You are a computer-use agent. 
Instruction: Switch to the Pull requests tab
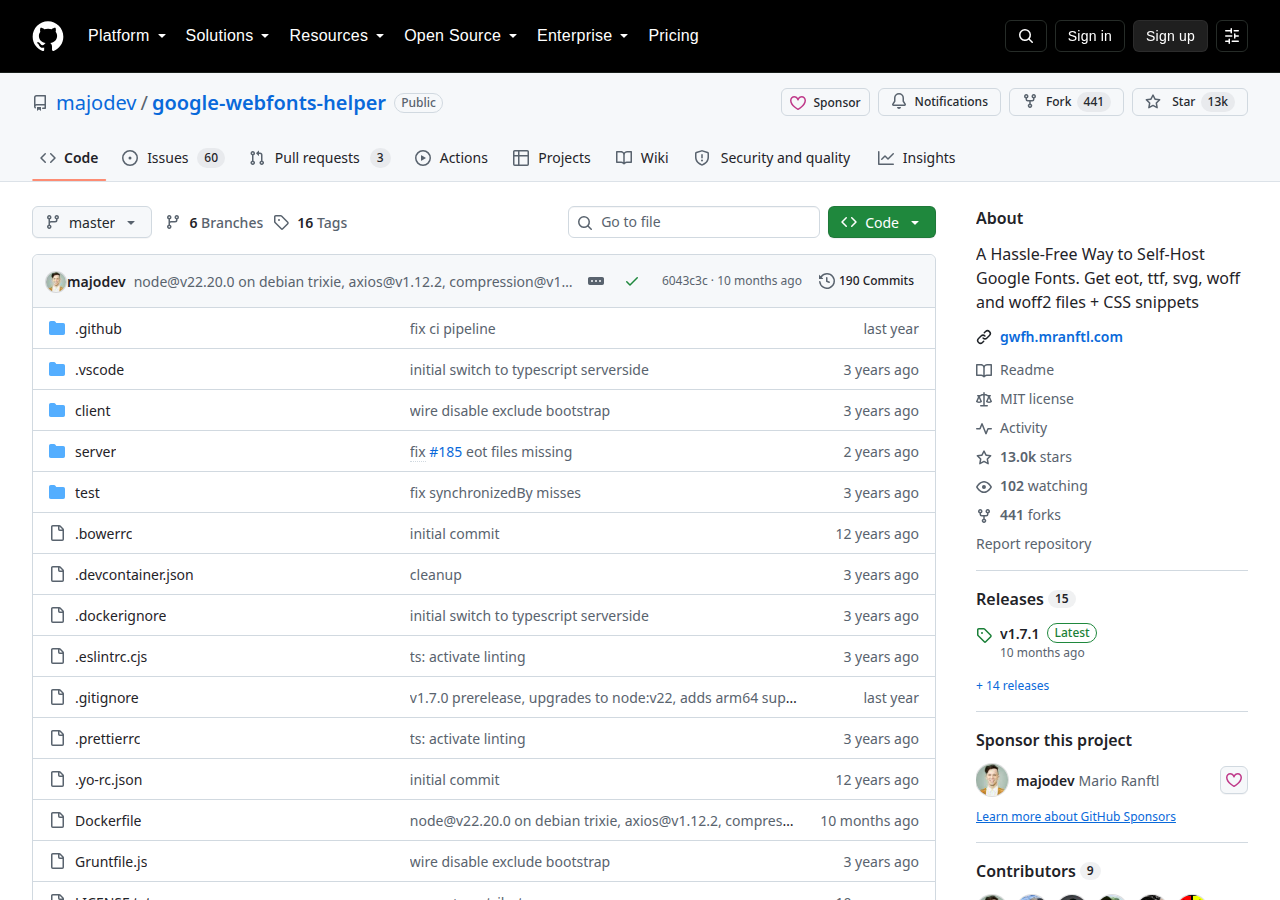coord(319,158)
